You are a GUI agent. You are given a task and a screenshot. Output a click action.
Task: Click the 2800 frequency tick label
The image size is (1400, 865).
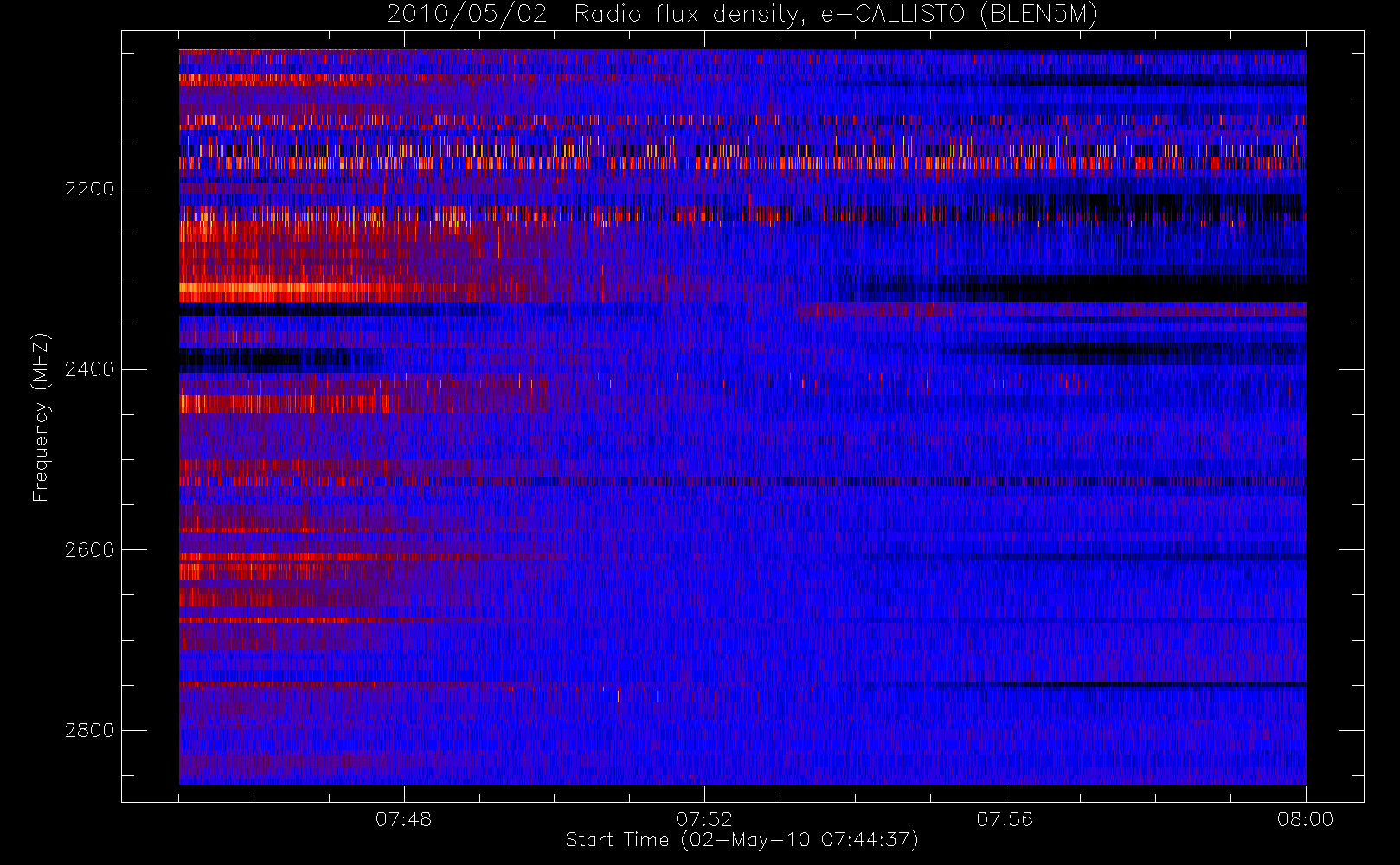coord(89,730)
